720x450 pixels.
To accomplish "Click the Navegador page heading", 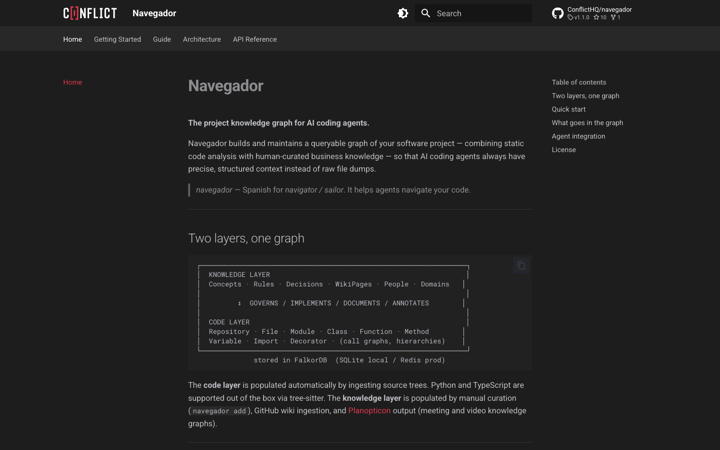I will [225, 86].
